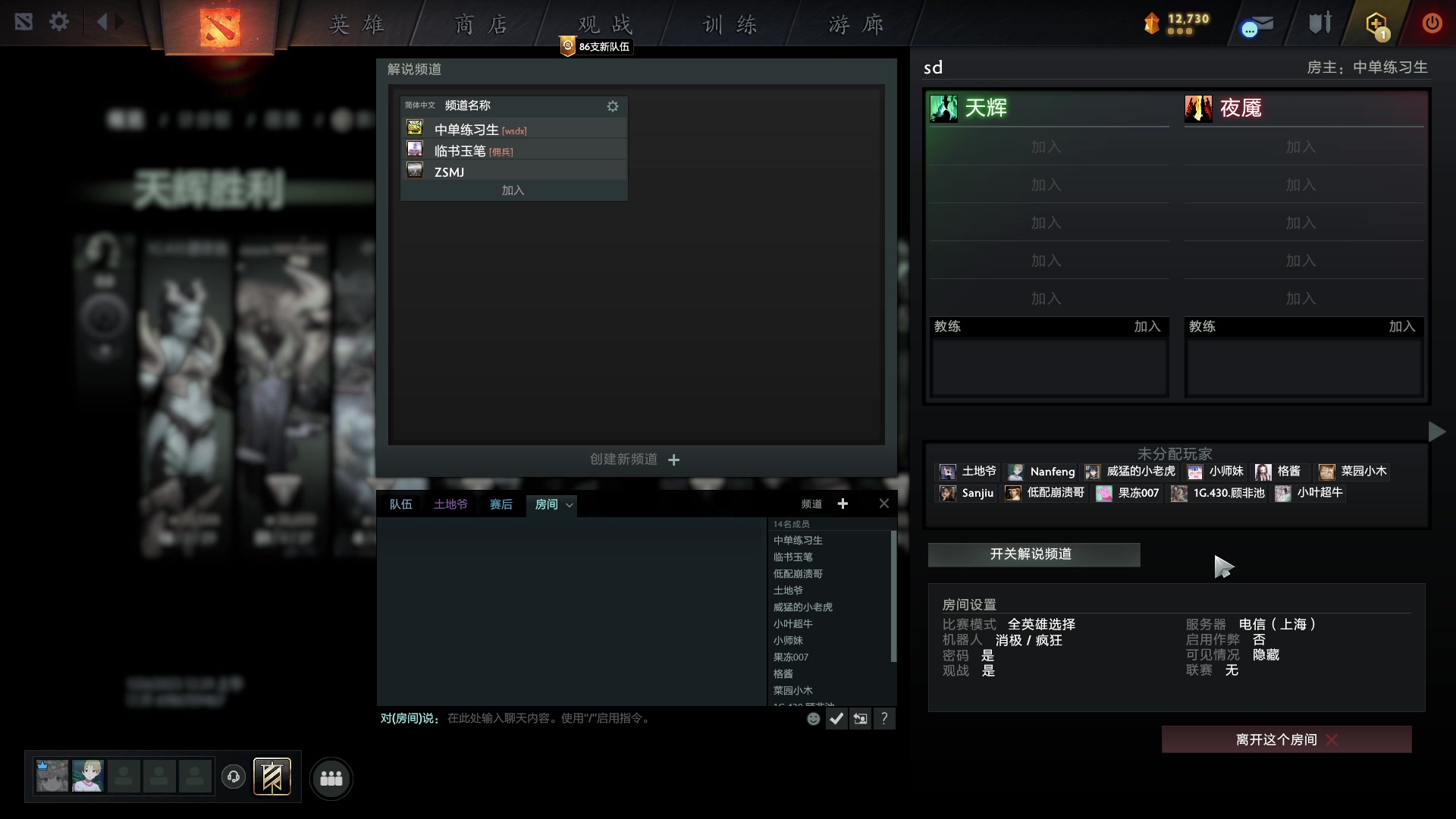
Task: Join the Radiant coach slot
Action: (x=1147, y=326)
